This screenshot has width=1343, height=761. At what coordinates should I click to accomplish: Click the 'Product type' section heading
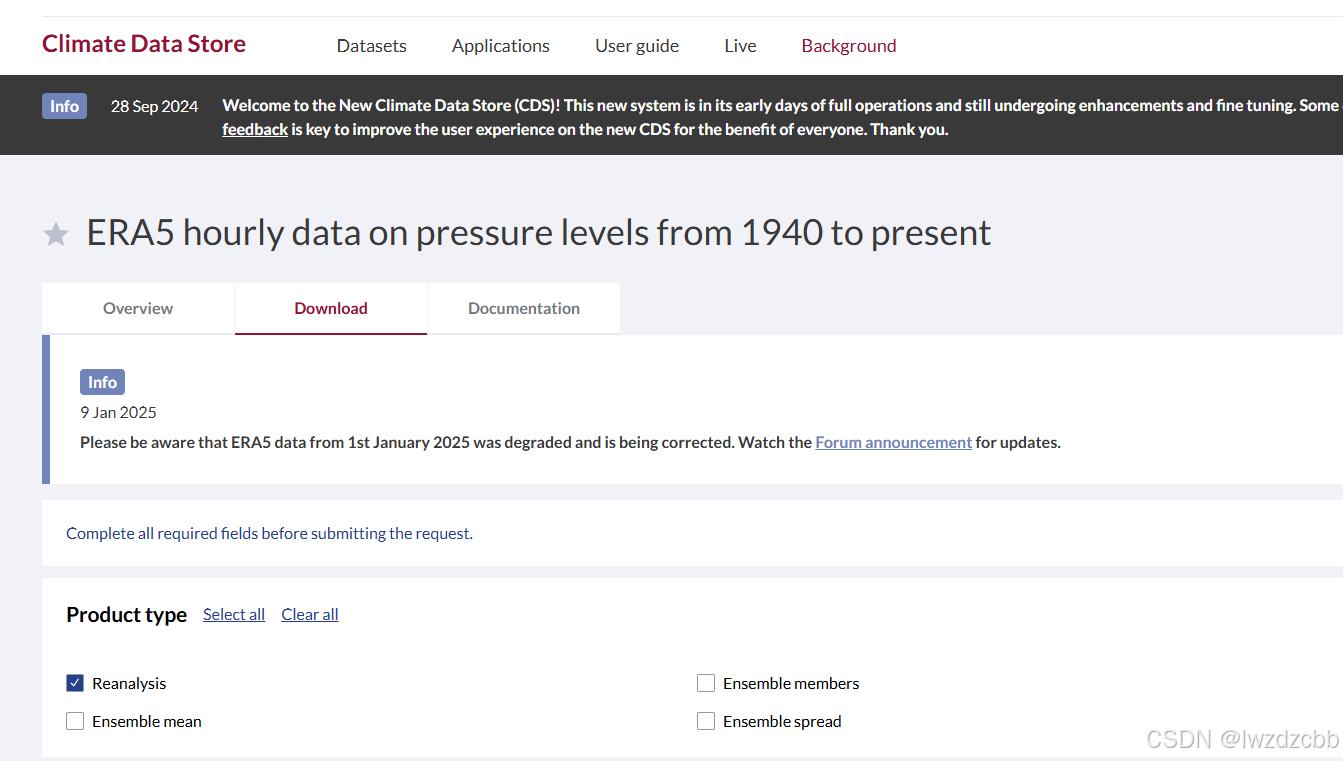coord(126,614)
